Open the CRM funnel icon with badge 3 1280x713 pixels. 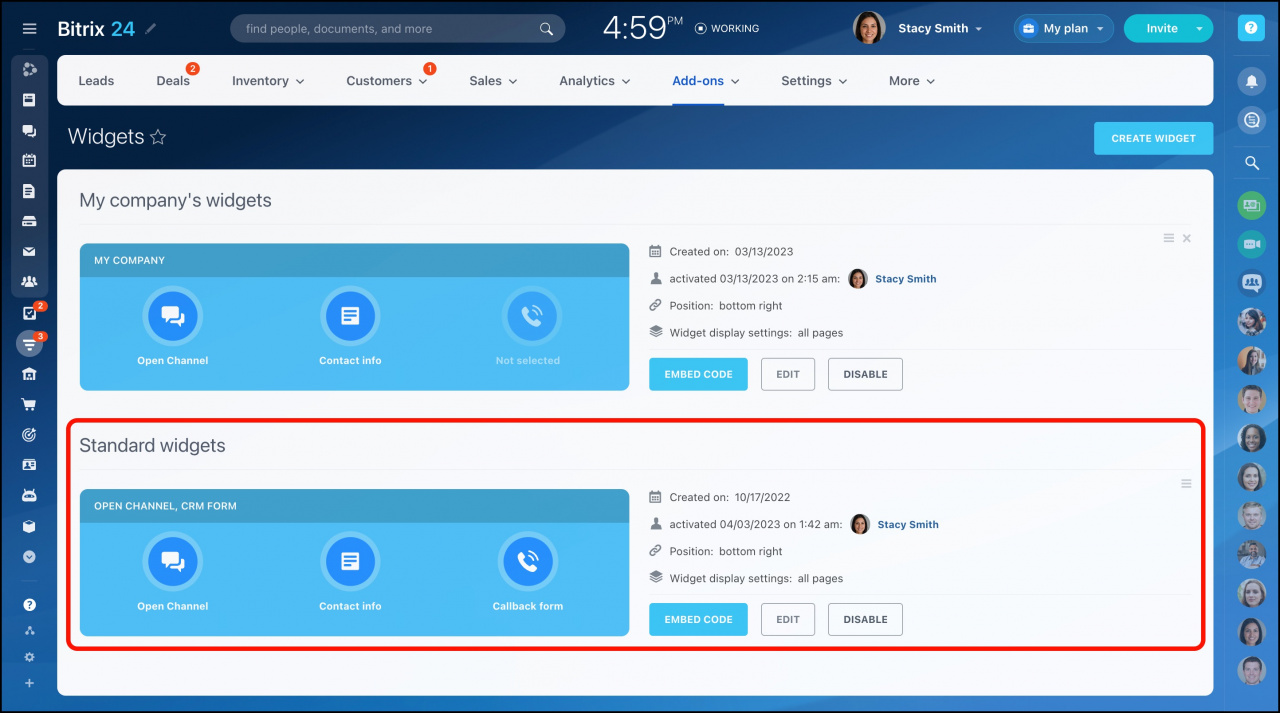[x=29, y=344]
